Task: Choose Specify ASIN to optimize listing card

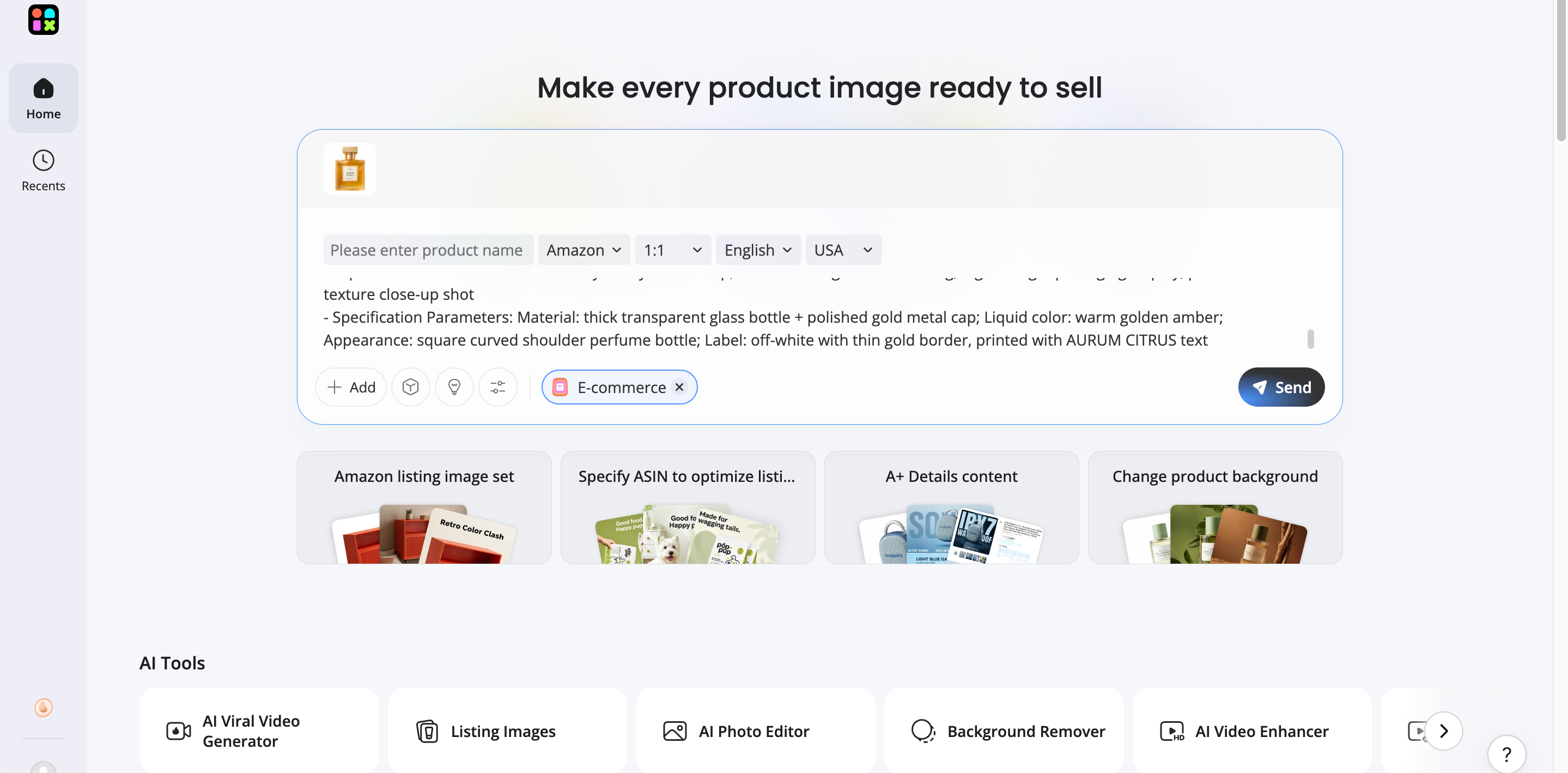Action: [x=688, y=507]
